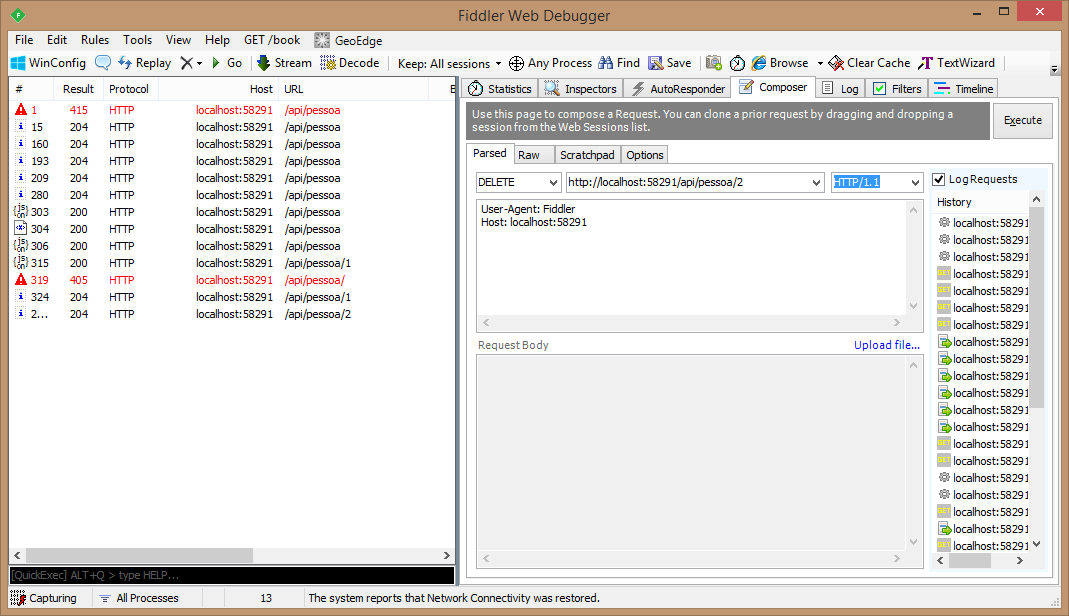The image size is (1069, 616).
Task: Select session 319 with 405 result
Action: coord(232,280)
